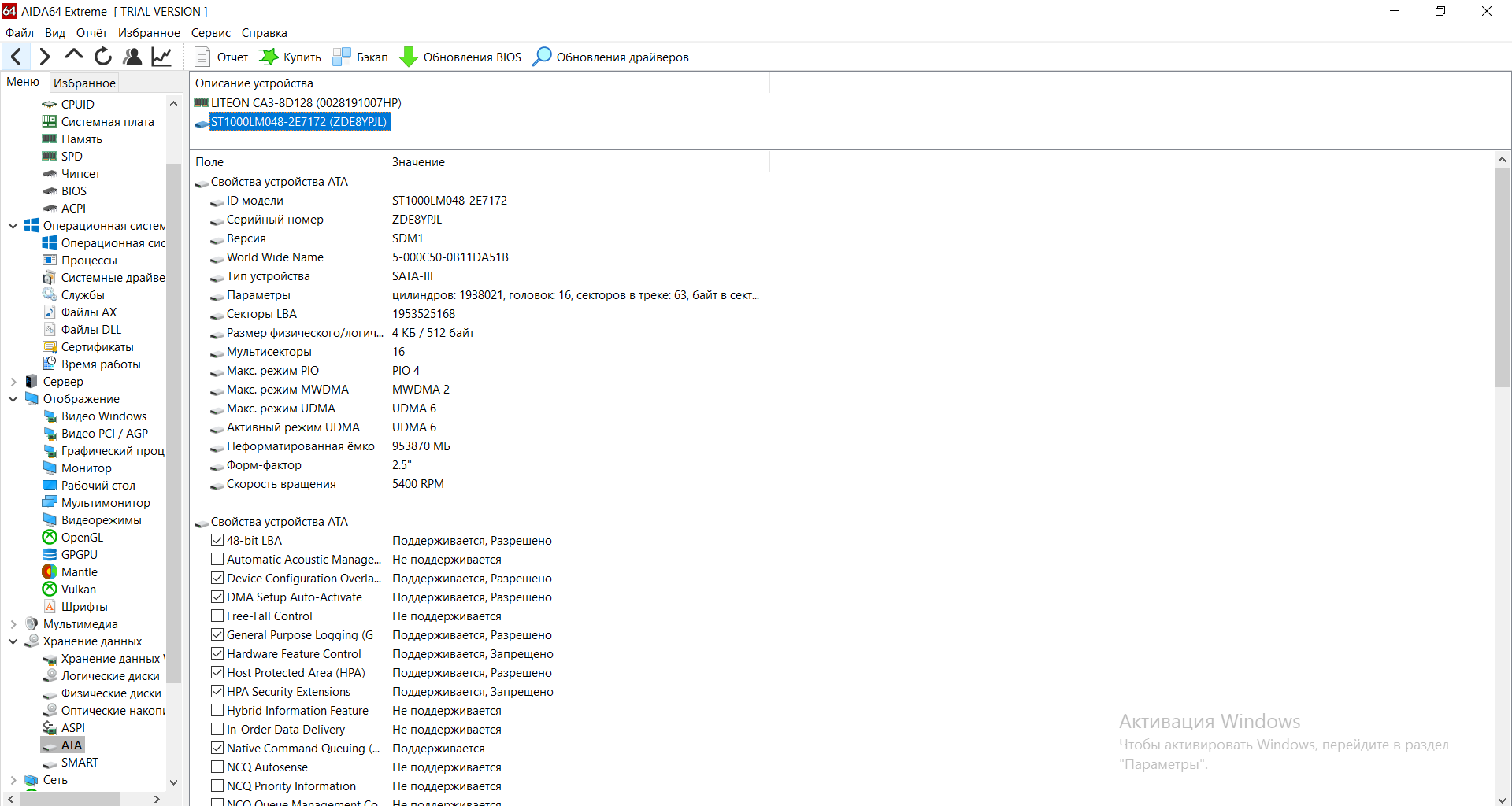Collapse the Отображение tree node
The image size is (1512, 806).
(x=13, y=399)
